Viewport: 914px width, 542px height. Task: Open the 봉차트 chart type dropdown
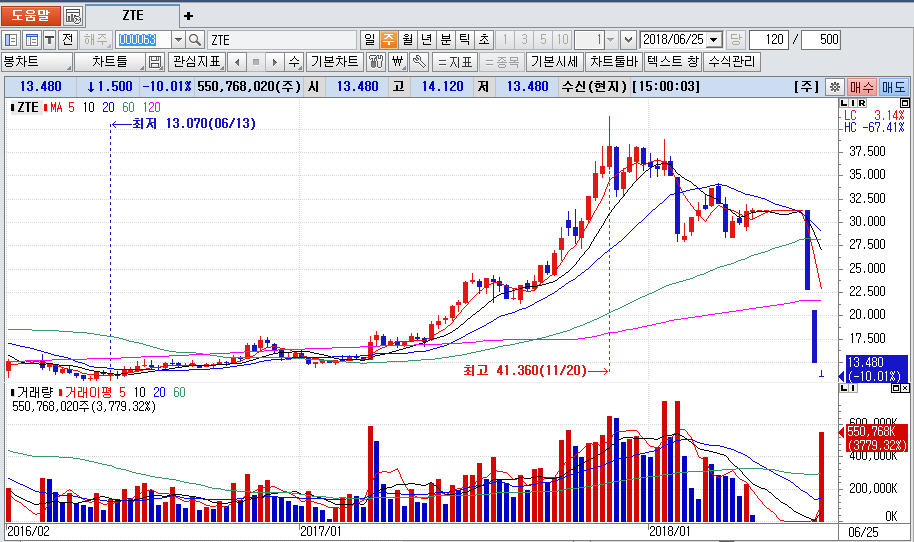(x=37, y=62)
